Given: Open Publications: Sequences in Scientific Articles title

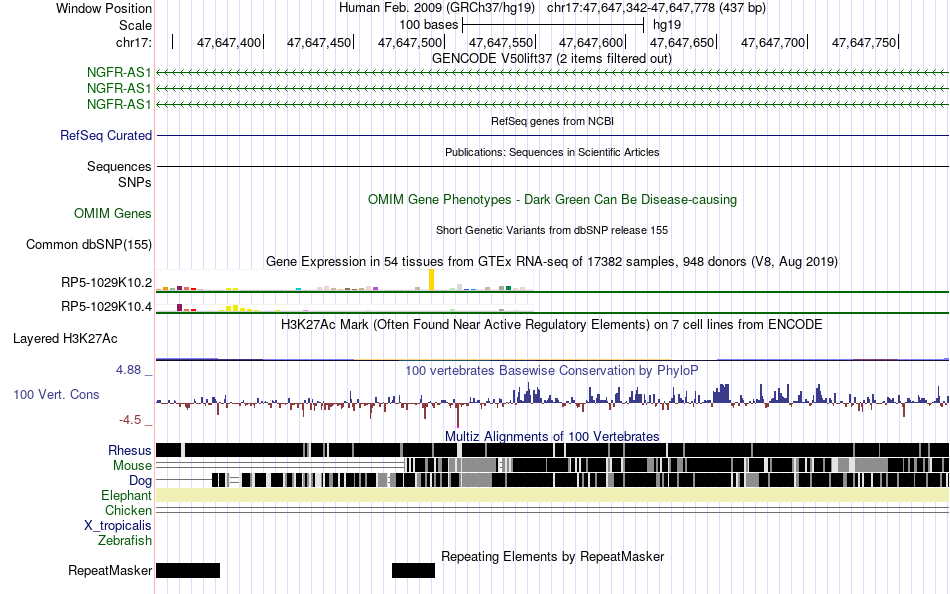Looking at the screenshot, I should pos(552,152).
